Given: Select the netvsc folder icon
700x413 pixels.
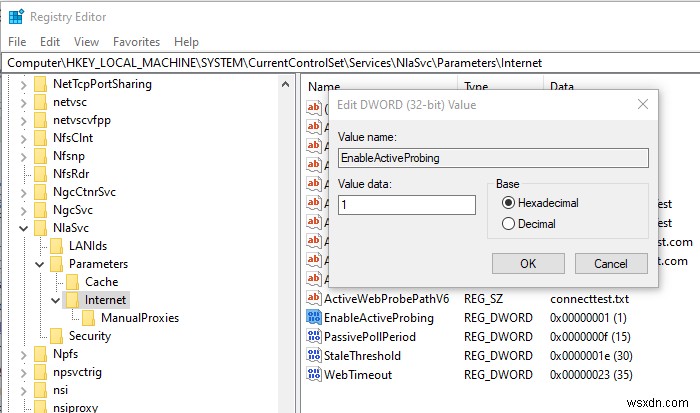Looking at the screenshot, I should point(40,102).
